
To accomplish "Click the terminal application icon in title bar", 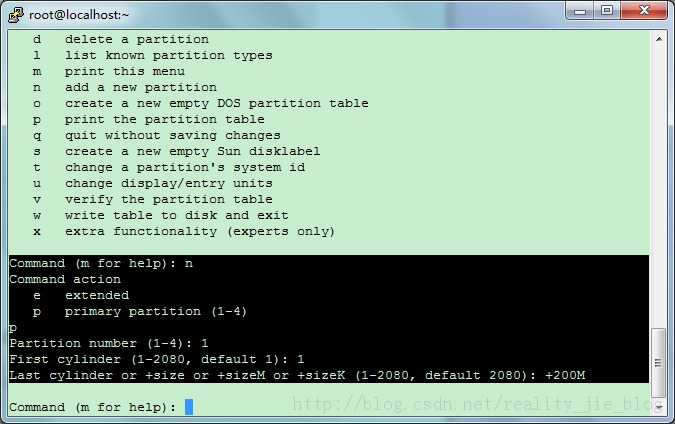I will pyautogui.click(x=14, y=12).
